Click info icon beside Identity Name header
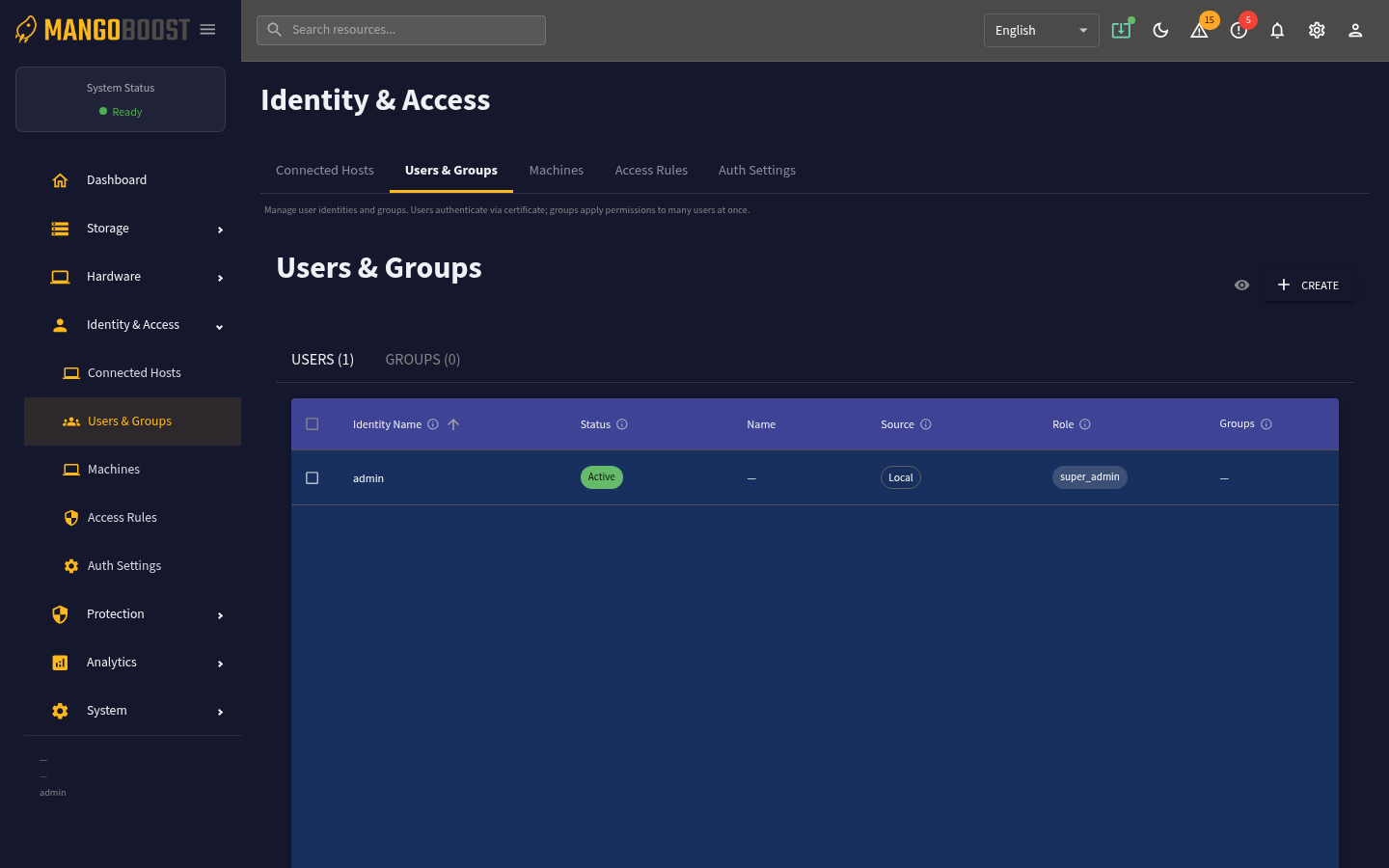This screenshot has width=1389, height=868. coord(433,424)
